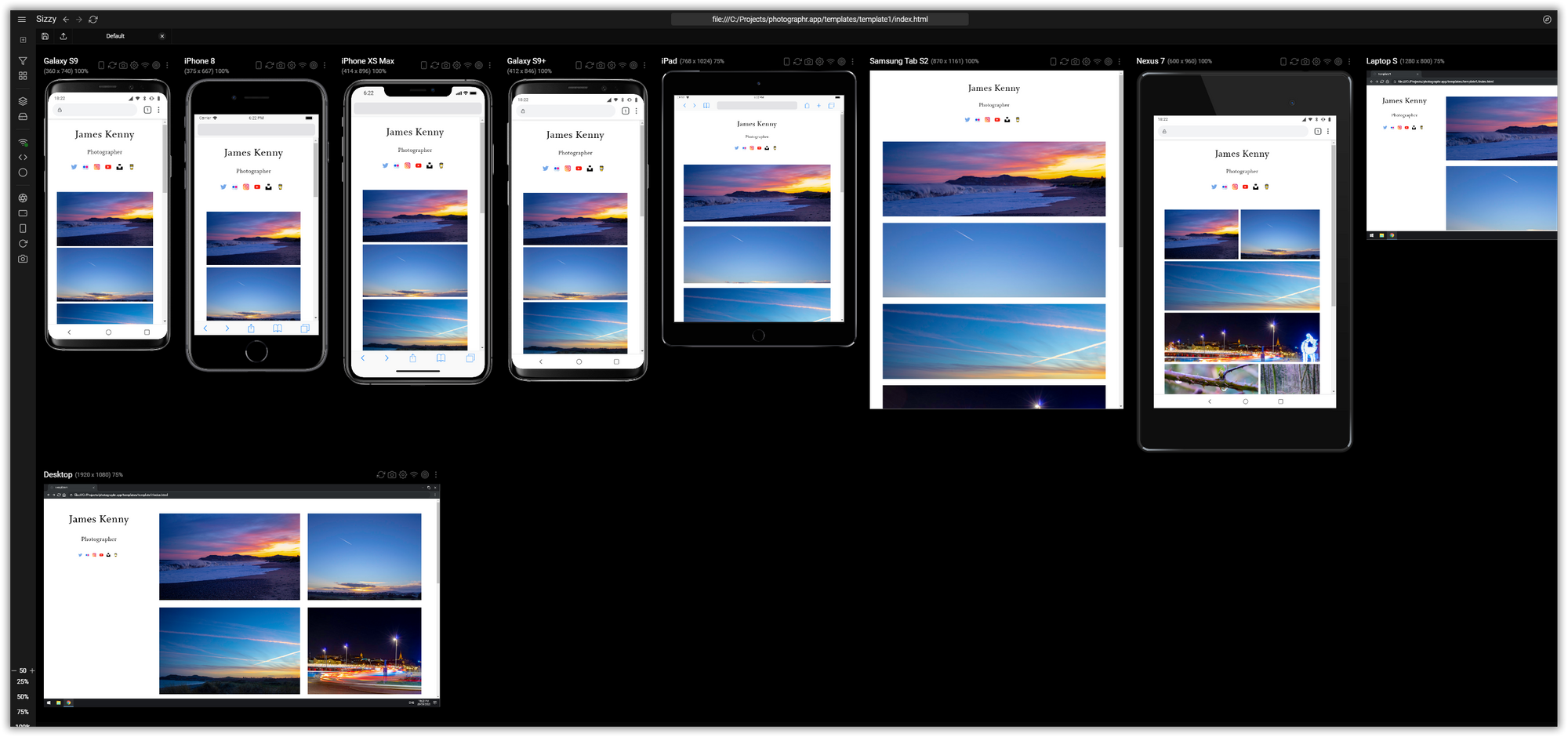The height and width of the screenshot is (737, 1568).
Task: Open the three-dot menu for Samsung Tab S2
Action: [x=1119, y=61]
